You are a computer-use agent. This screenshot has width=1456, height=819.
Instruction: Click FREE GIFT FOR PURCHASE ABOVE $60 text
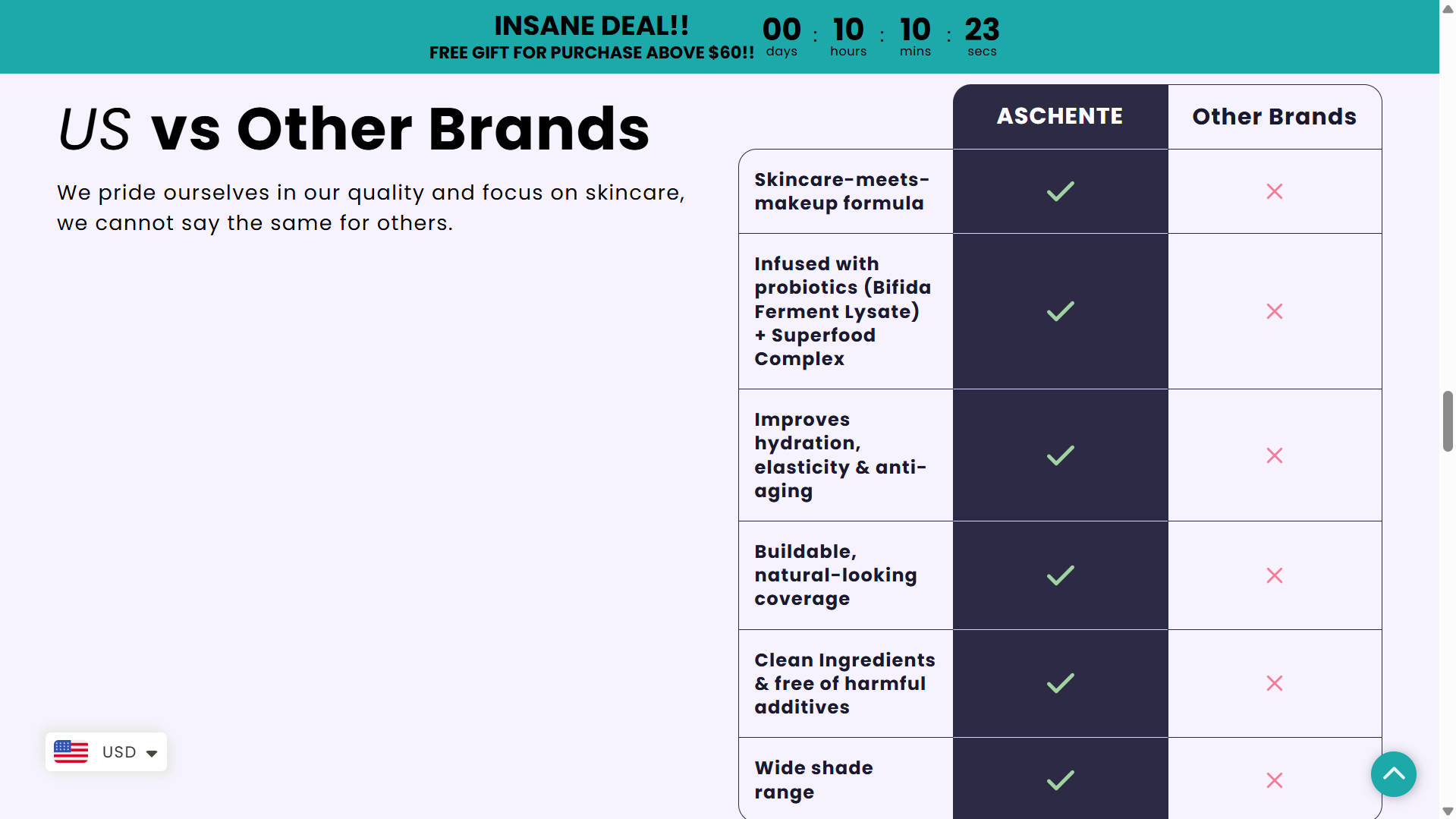point(591,53)
